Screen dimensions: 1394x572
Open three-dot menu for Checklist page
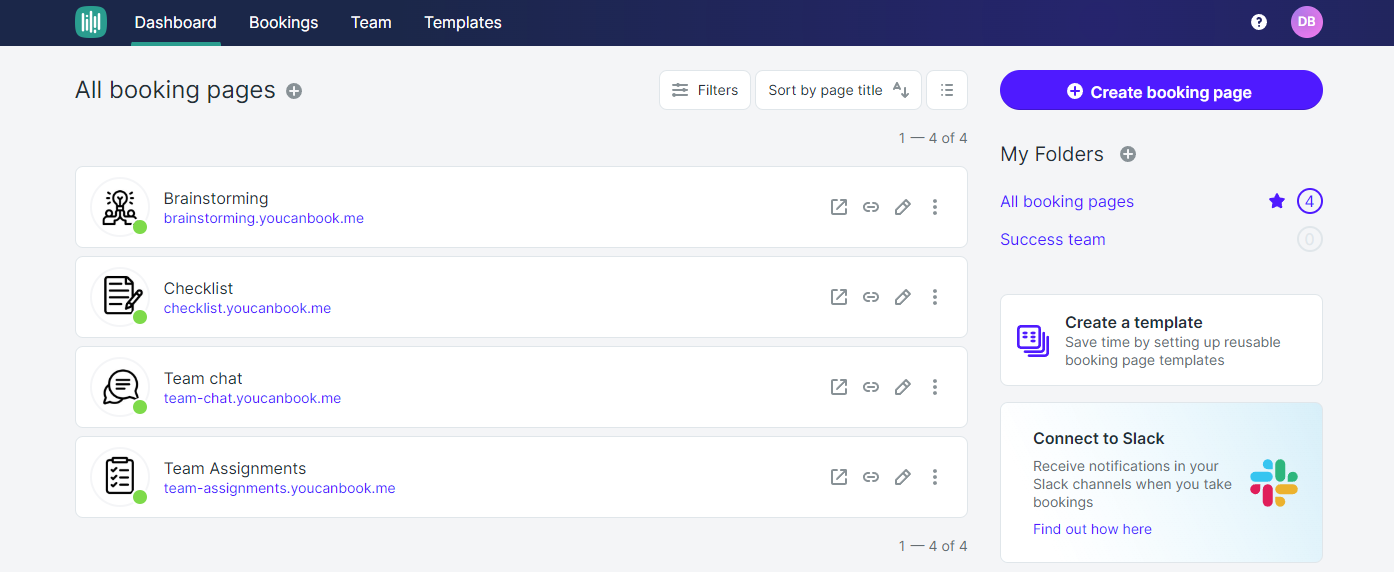pos(935,297)
